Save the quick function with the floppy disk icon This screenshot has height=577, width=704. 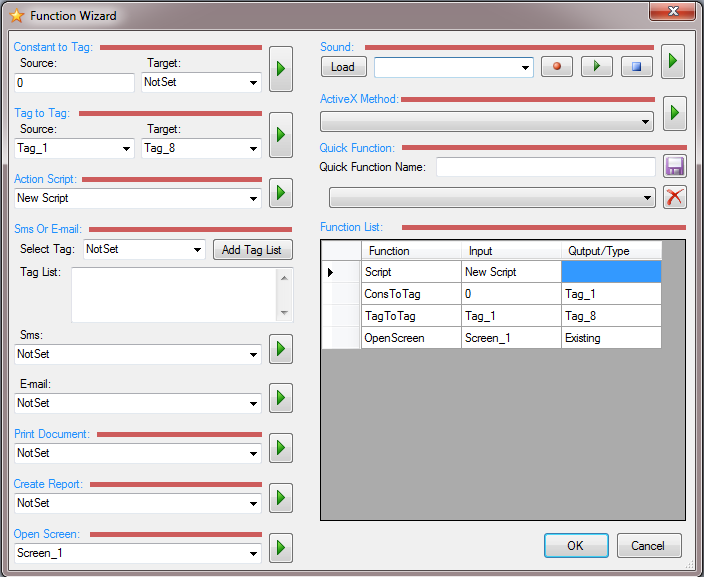[675, 167]
